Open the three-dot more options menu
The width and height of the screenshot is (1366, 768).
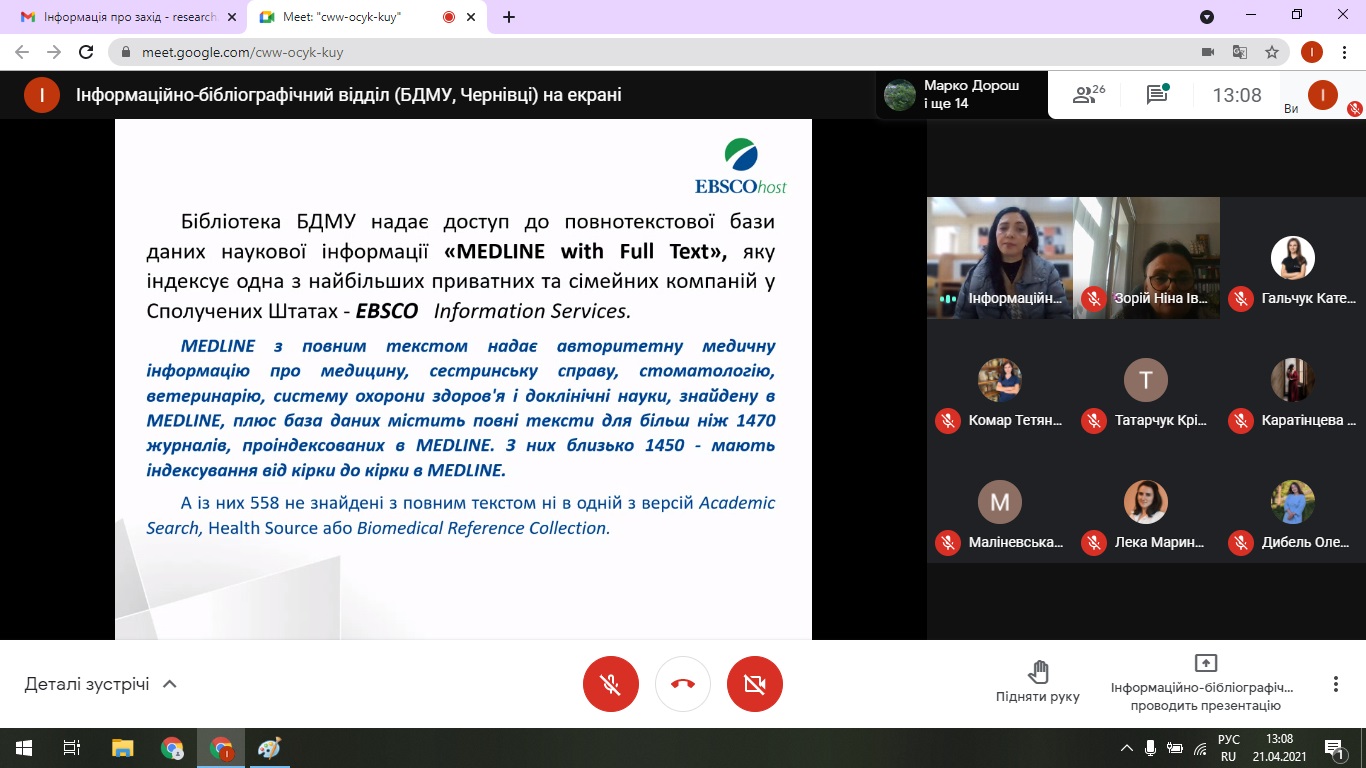tap(1335, 684)
